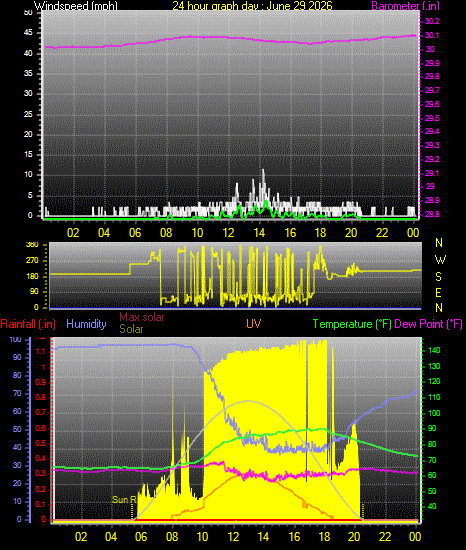Click the Solar legend label

[131, 329]
